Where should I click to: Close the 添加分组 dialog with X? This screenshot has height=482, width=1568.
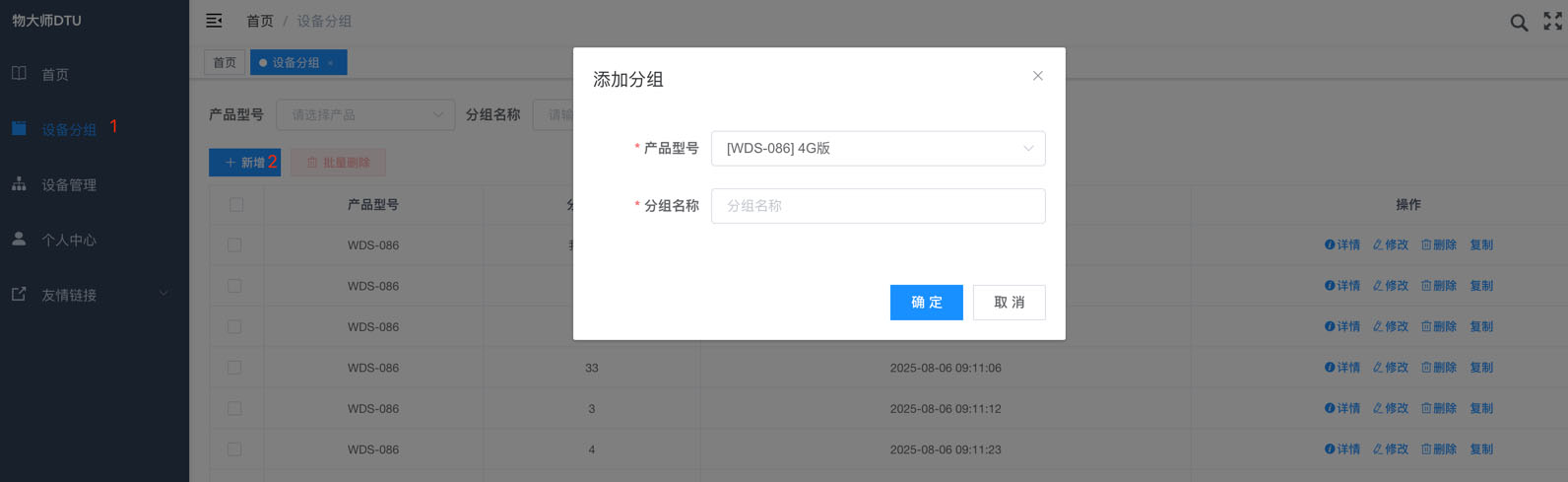click(1037, 76)
